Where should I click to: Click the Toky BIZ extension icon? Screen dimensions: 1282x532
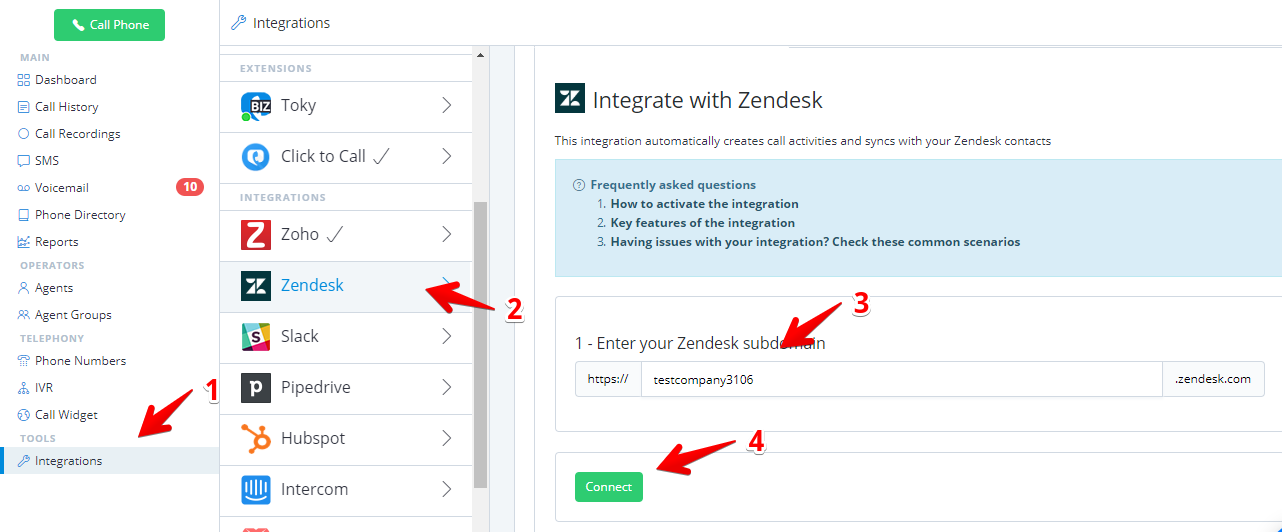(256, 106)
